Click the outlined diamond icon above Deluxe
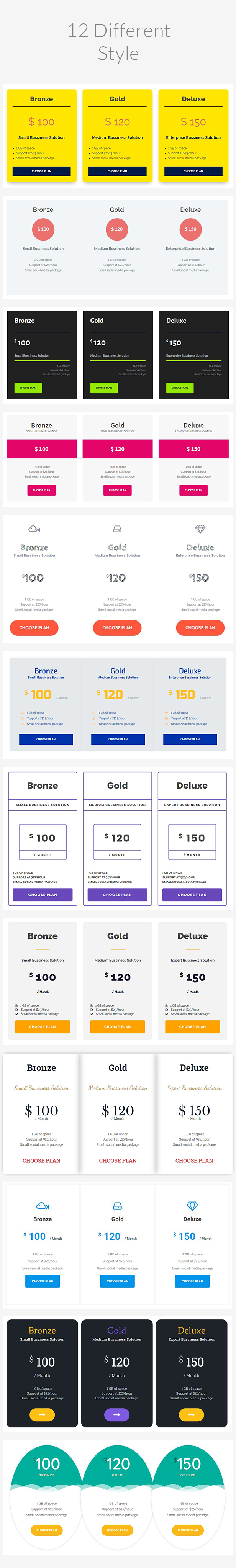The image size is (236, 1568). pos(200,529)
